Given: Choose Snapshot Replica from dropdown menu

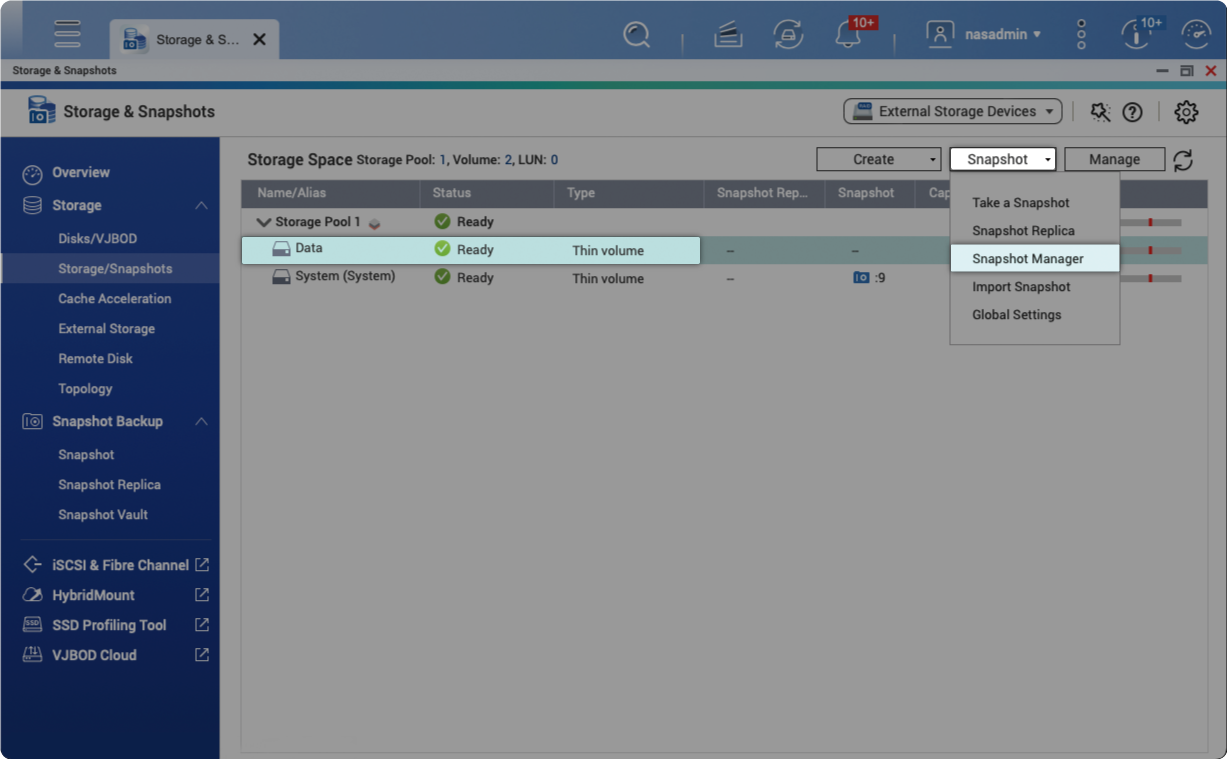Looking at the screenshot, I should tap(1023, 231).
